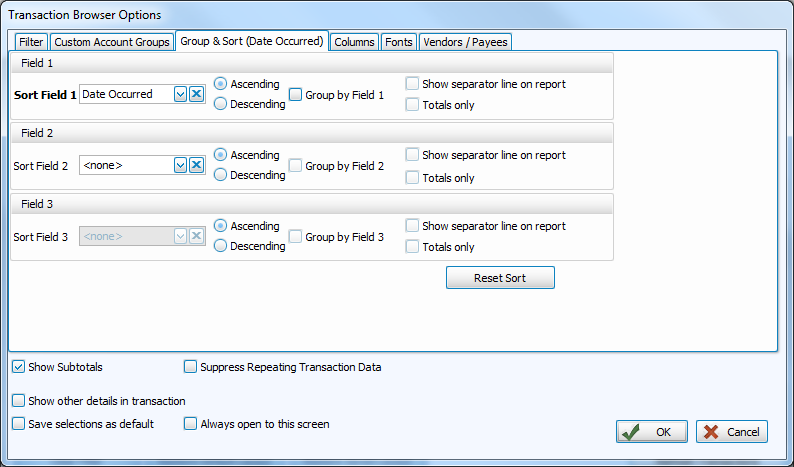Open the Fonts tab

pyautogui.click(x=398, y=42)
